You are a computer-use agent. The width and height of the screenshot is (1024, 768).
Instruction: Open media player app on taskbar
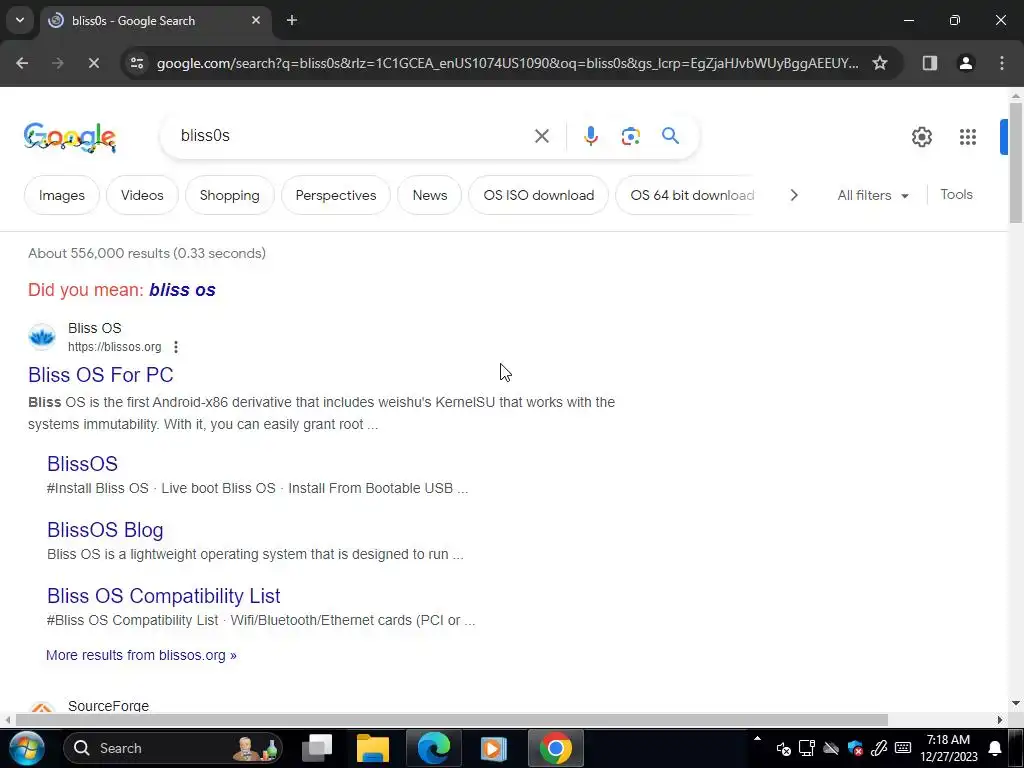coord(494,748)
